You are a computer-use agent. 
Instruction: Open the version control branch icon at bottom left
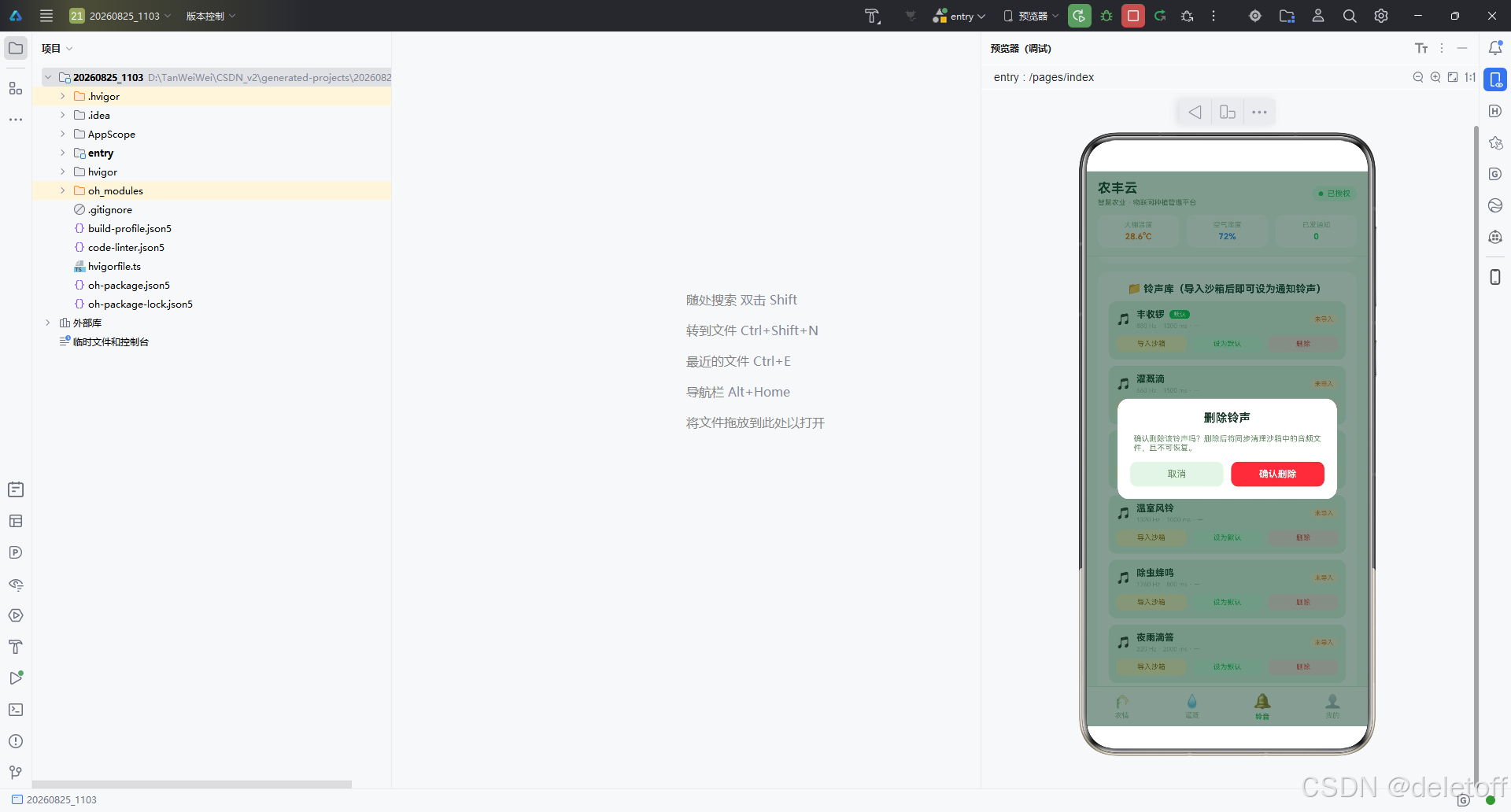click(16, 773)
